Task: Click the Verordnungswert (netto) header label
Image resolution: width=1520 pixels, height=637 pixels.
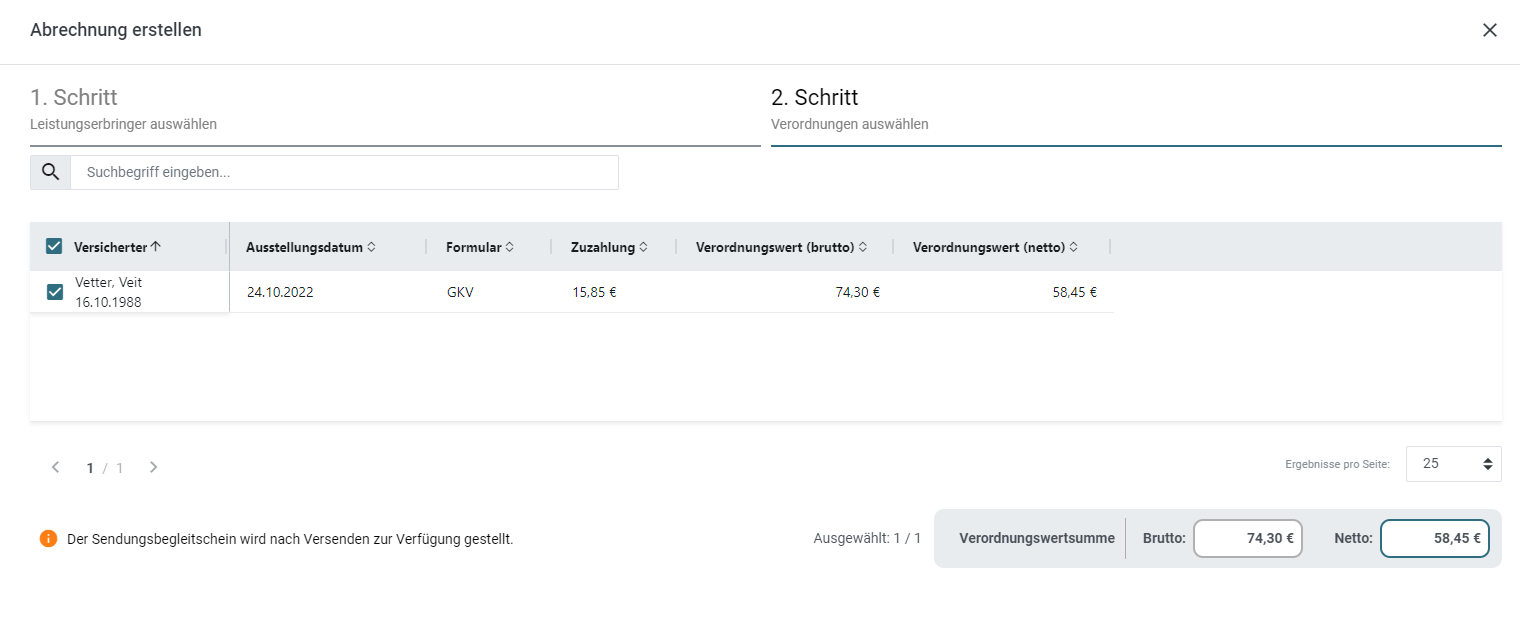Action: [989, 247]
